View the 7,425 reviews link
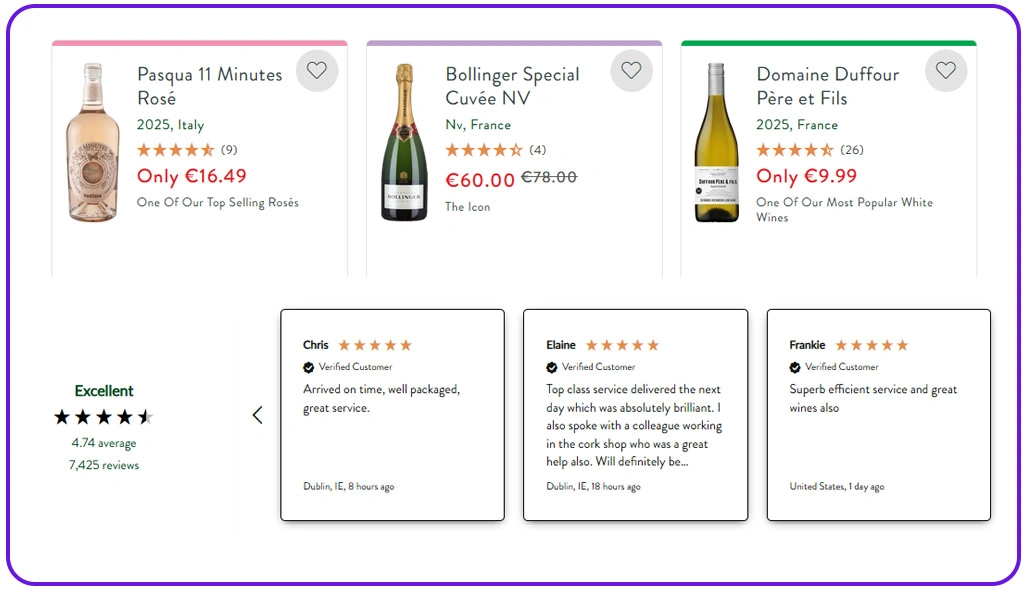 click(x=103, y=465)
